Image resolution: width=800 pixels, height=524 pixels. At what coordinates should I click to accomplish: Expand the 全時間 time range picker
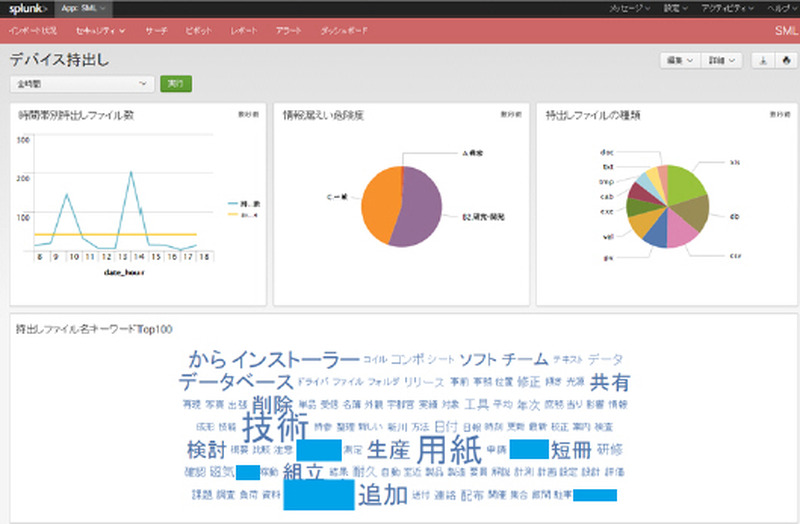[x=78, y=84]
